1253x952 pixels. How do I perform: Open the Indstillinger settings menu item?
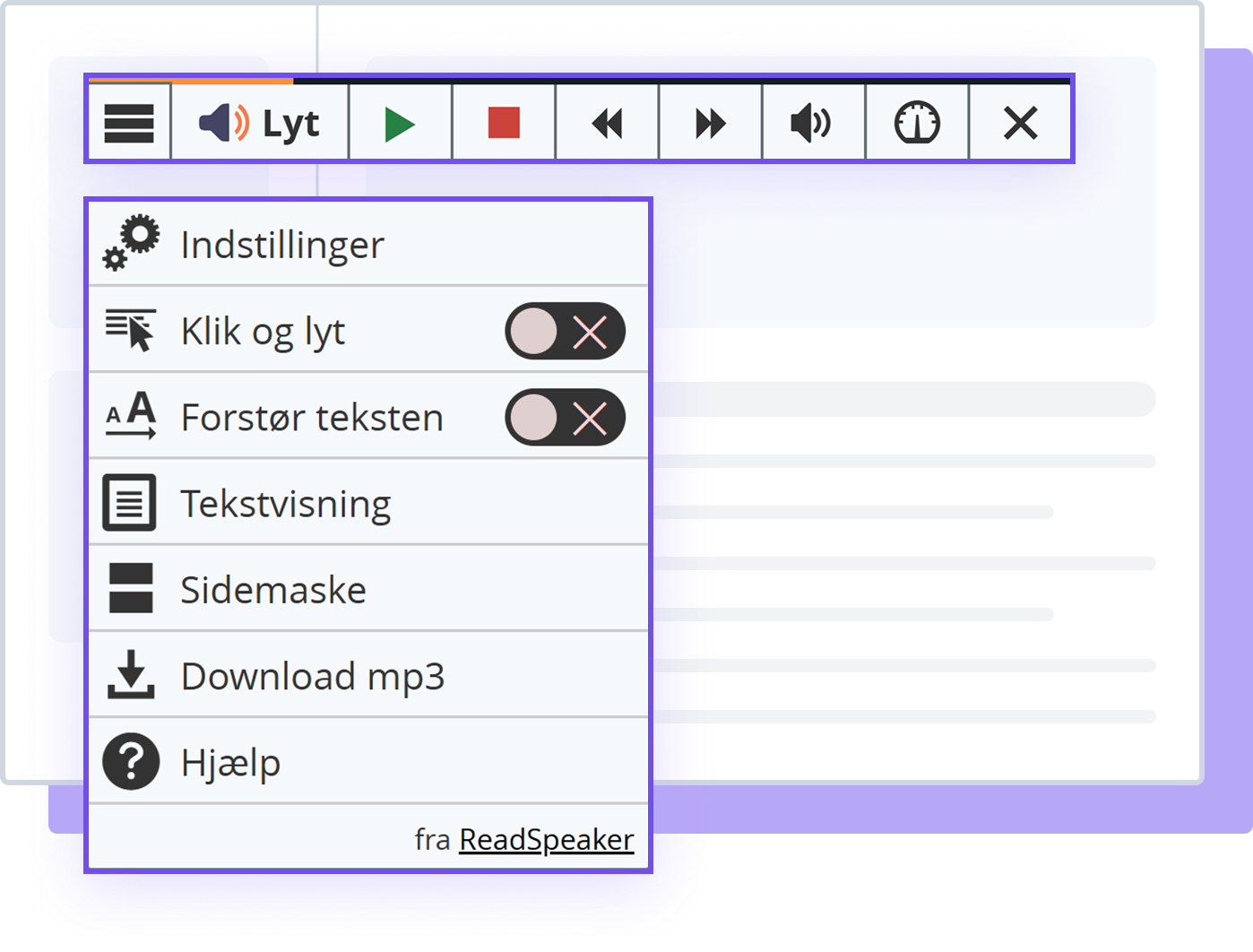[x=282, y=243]
